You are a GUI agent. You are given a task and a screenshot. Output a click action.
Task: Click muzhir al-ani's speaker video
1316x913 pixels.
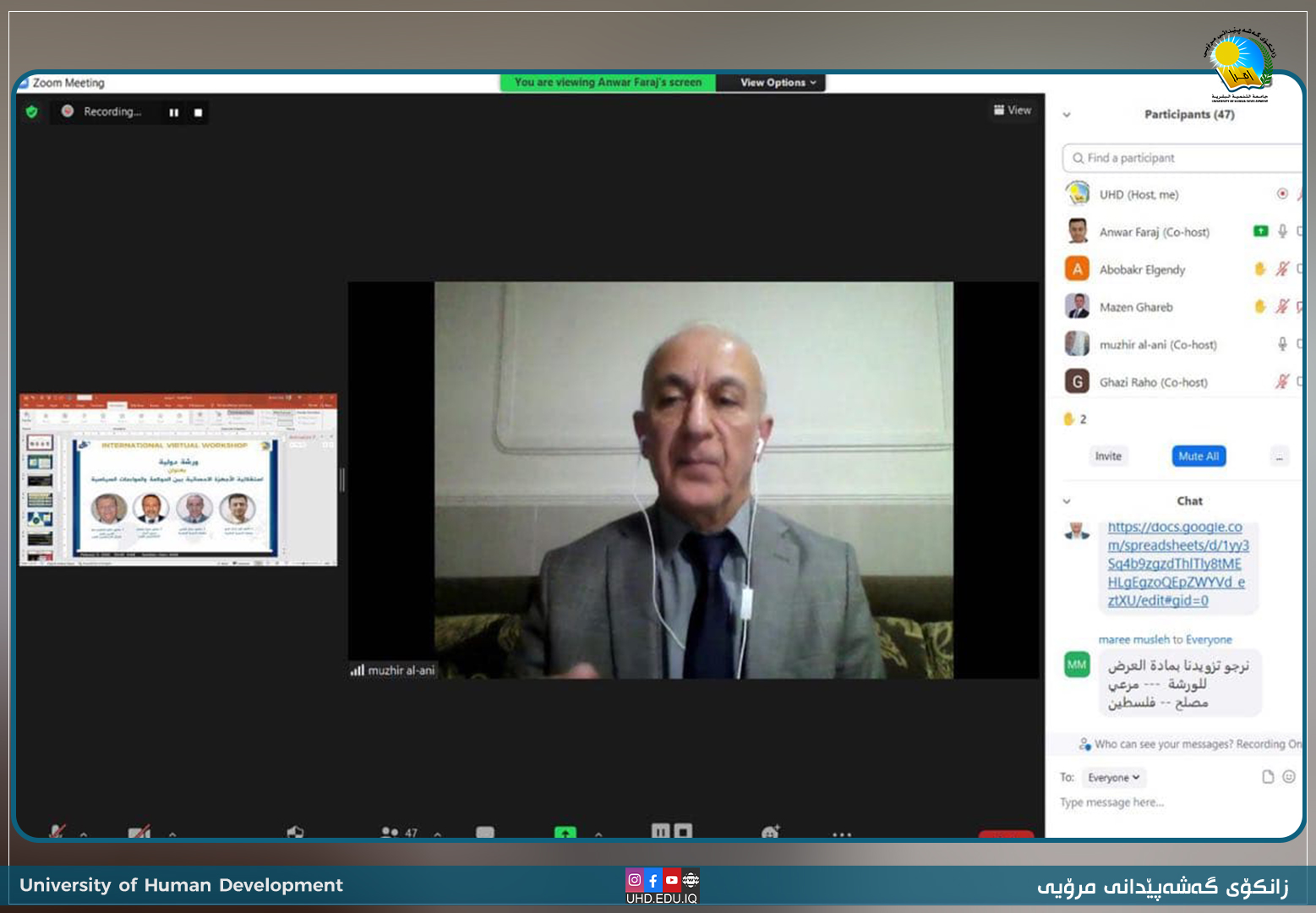pos(693,480)
